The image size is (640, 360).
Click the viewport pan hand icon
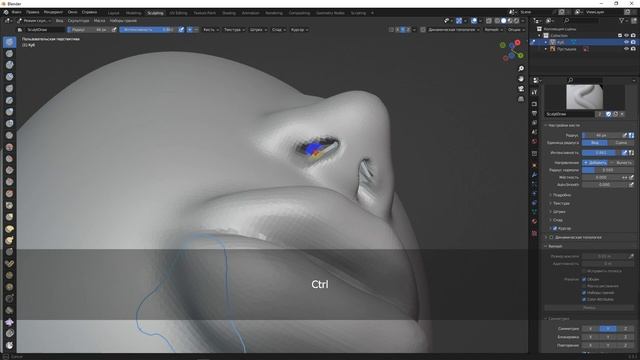(x=521, y=79)
